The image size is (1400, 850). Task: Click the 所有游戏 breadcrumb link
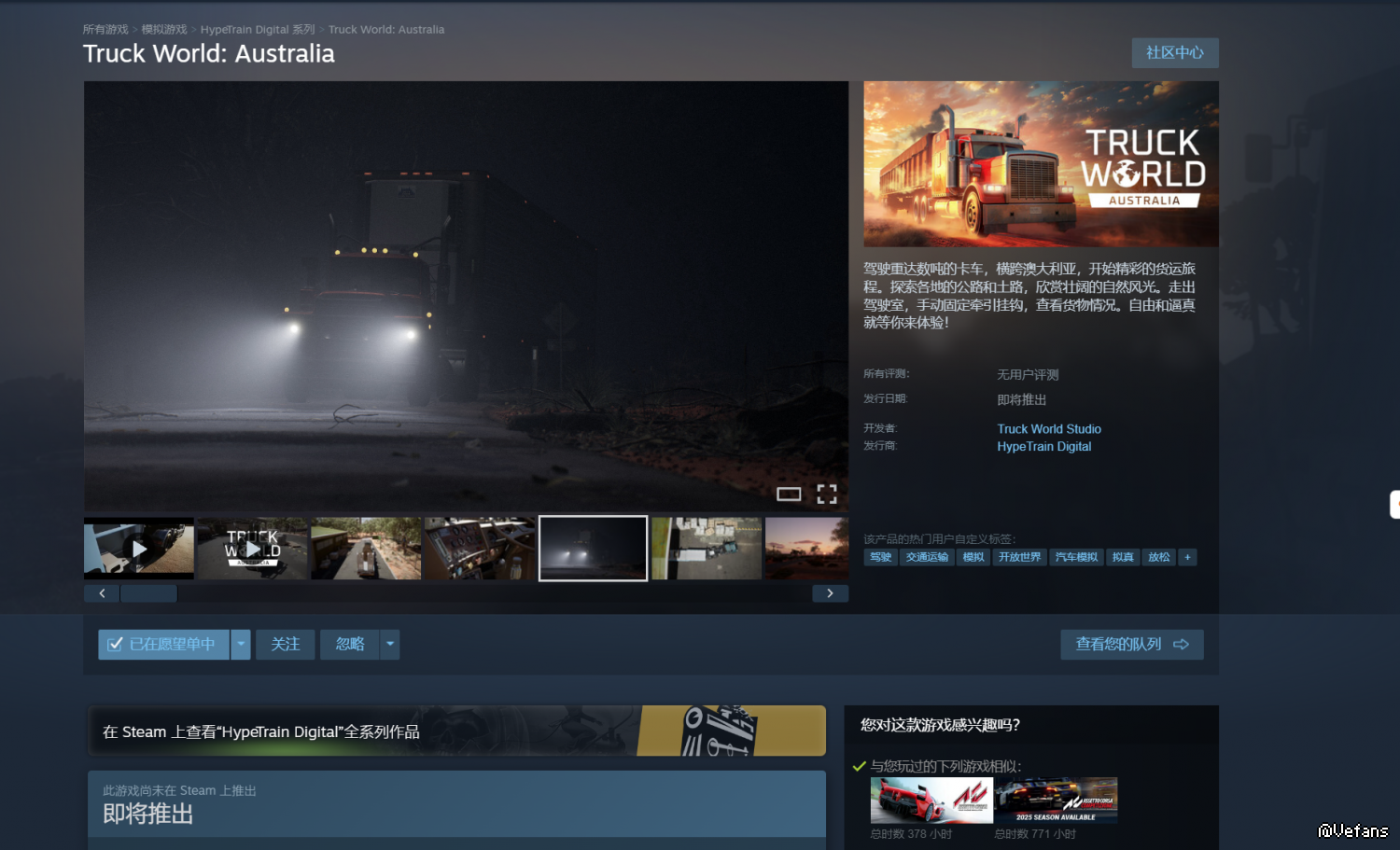105,30
